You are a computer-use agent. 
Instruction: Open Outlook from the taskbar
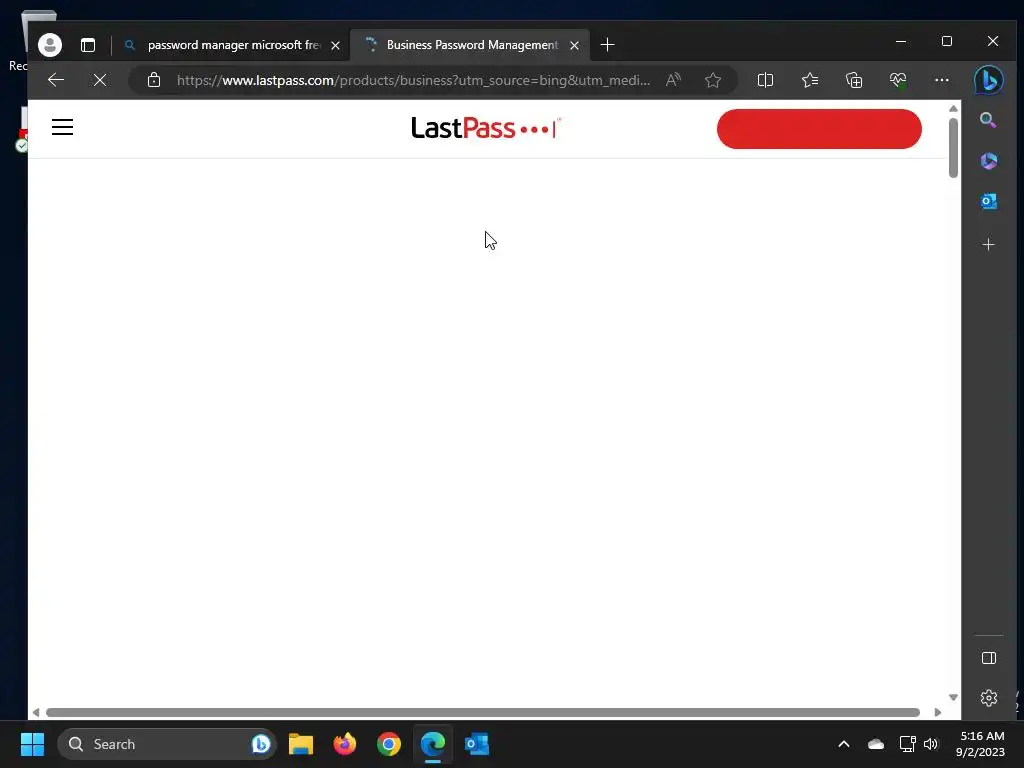click(x=477, y=744)
